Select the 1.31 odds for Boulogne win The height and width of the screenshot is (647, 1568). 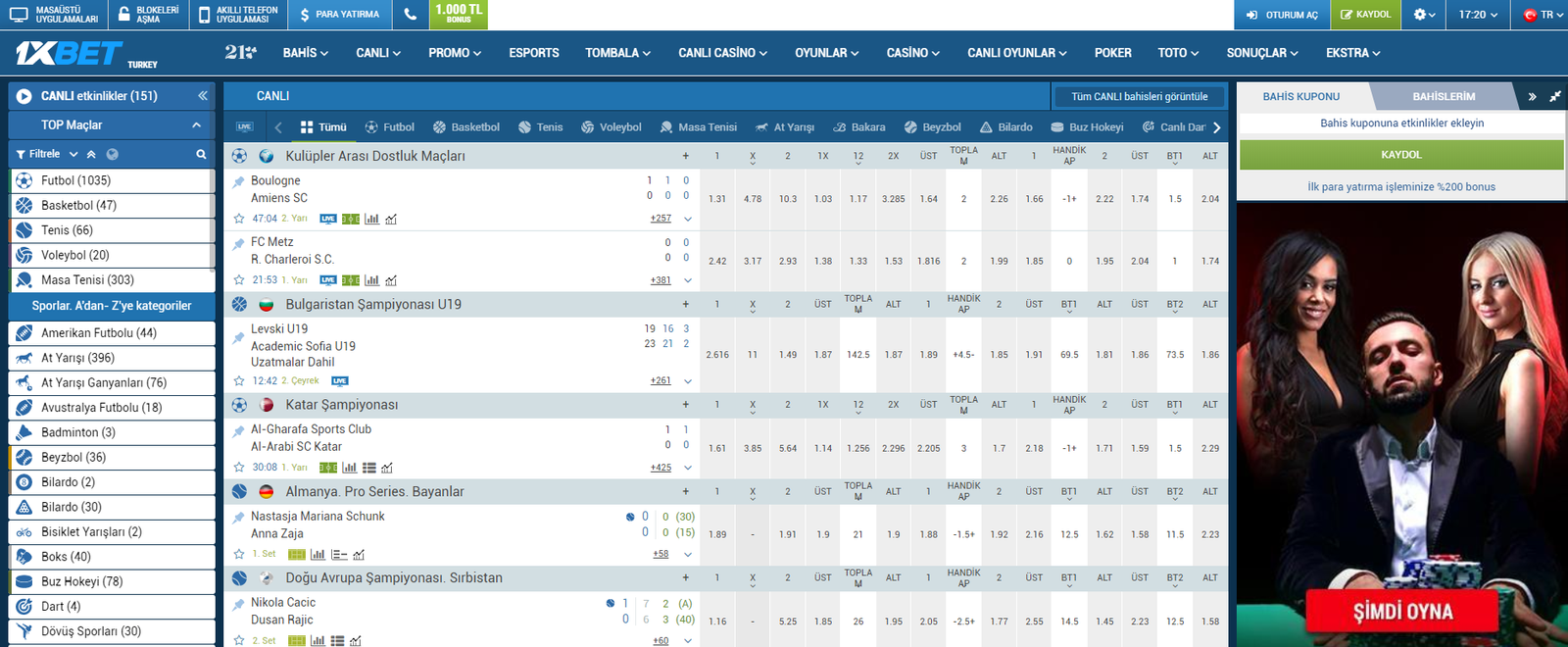[717, 199]
